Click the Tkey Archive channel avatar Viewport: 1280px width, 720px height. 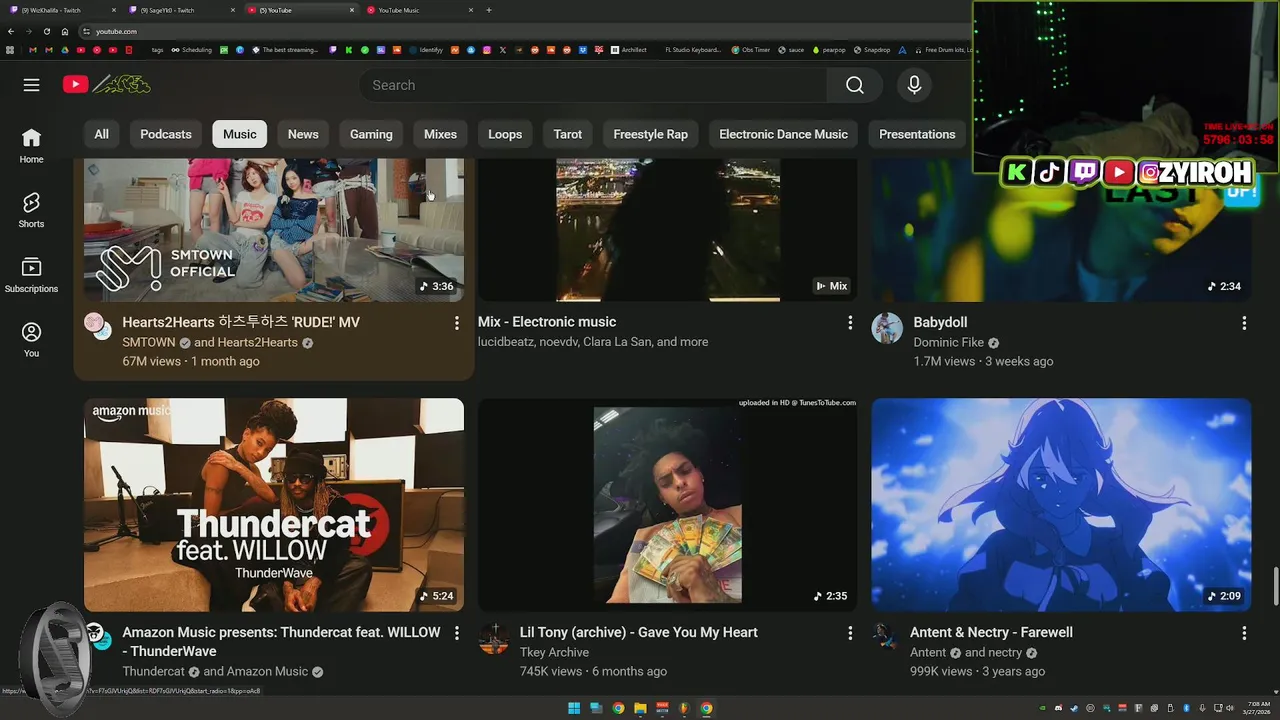click(x=493, y=638)
